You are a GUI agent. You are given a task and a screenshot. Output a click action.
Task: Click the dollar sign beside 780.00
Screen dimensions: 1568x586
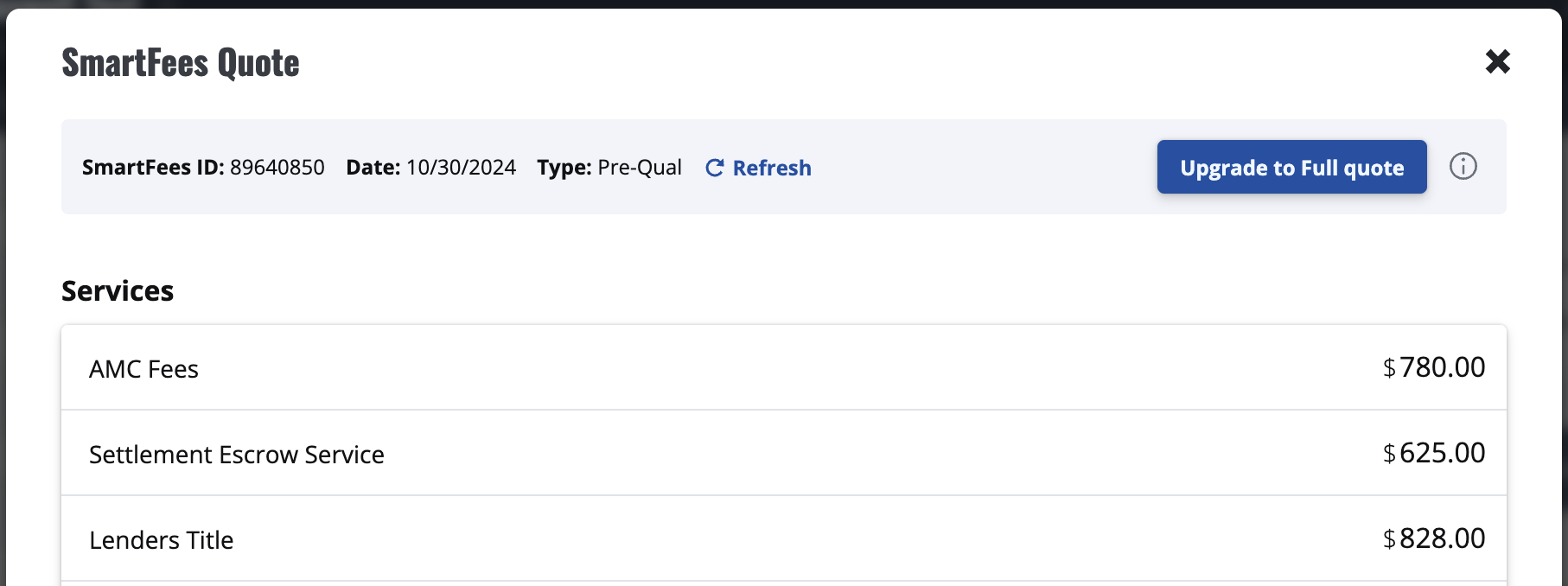coord(1389,369)
